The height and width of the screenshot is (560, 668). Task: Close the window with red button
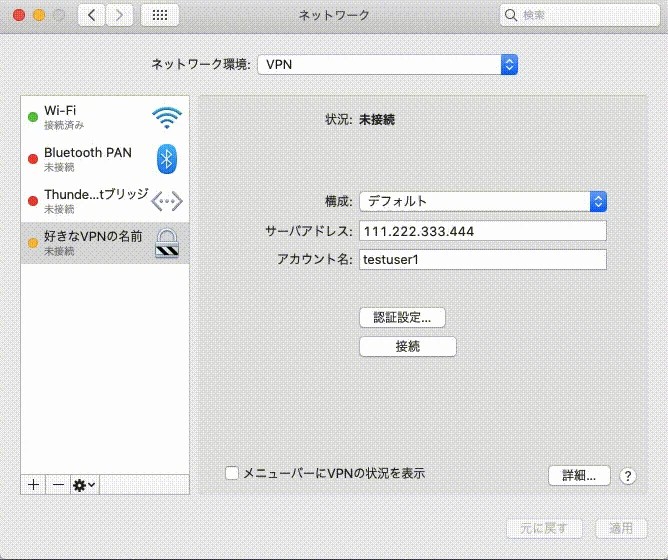(x=19, y=15)
